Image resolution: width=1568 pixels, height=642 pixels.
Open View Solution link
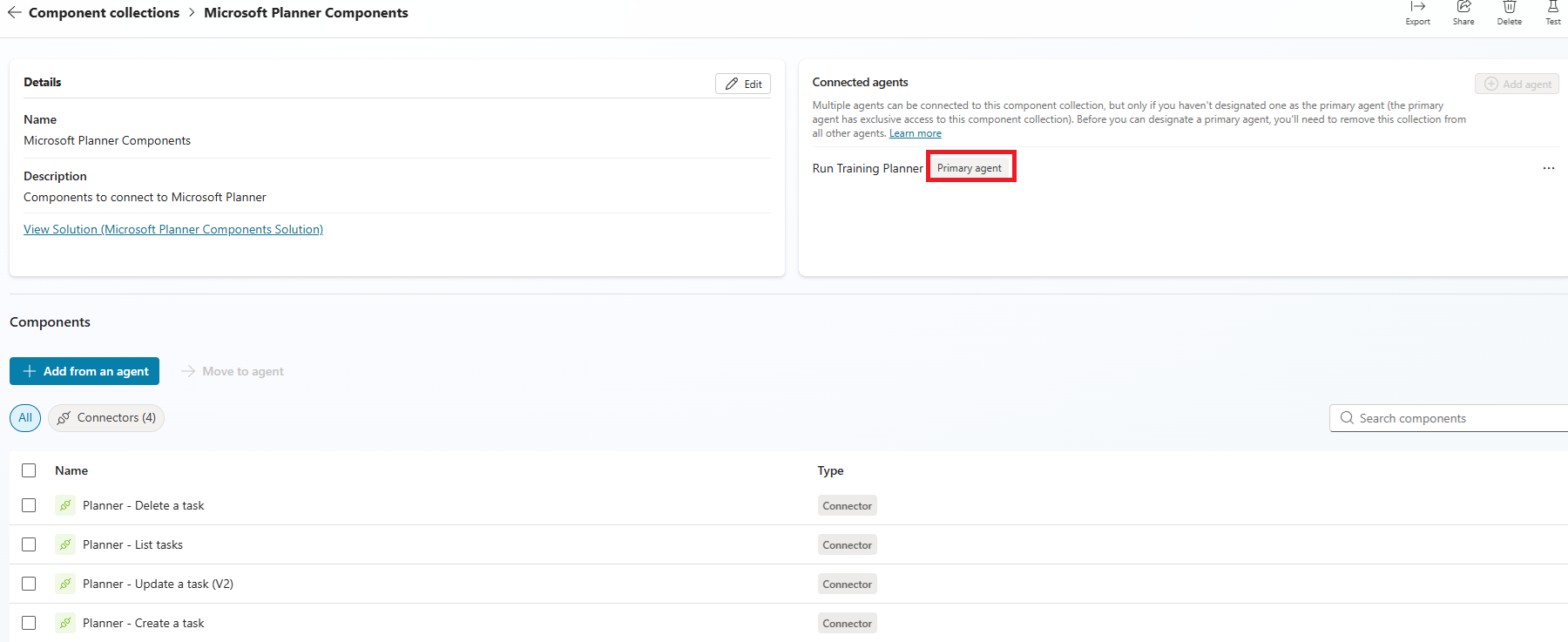pyautogui.click(x=173, y=229)
